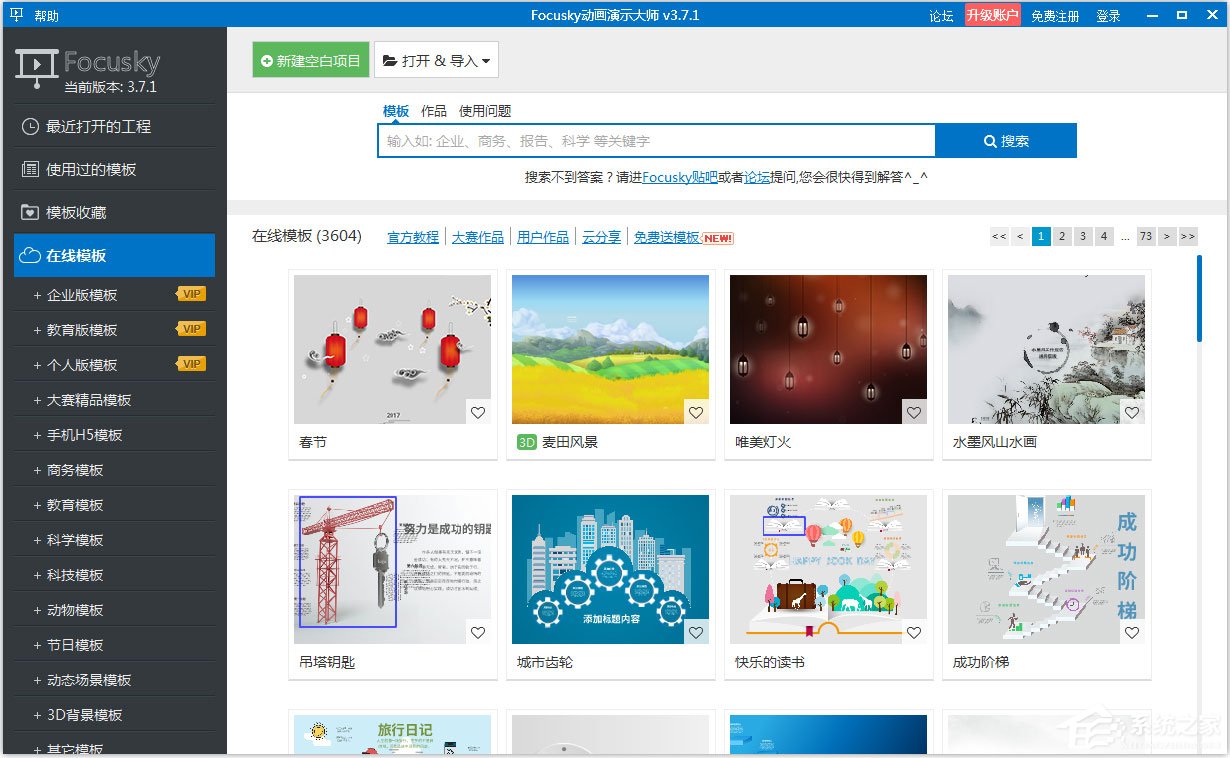
Task: Open the 打开 & 导入 dropdown
Action: [x=436, y=61]
